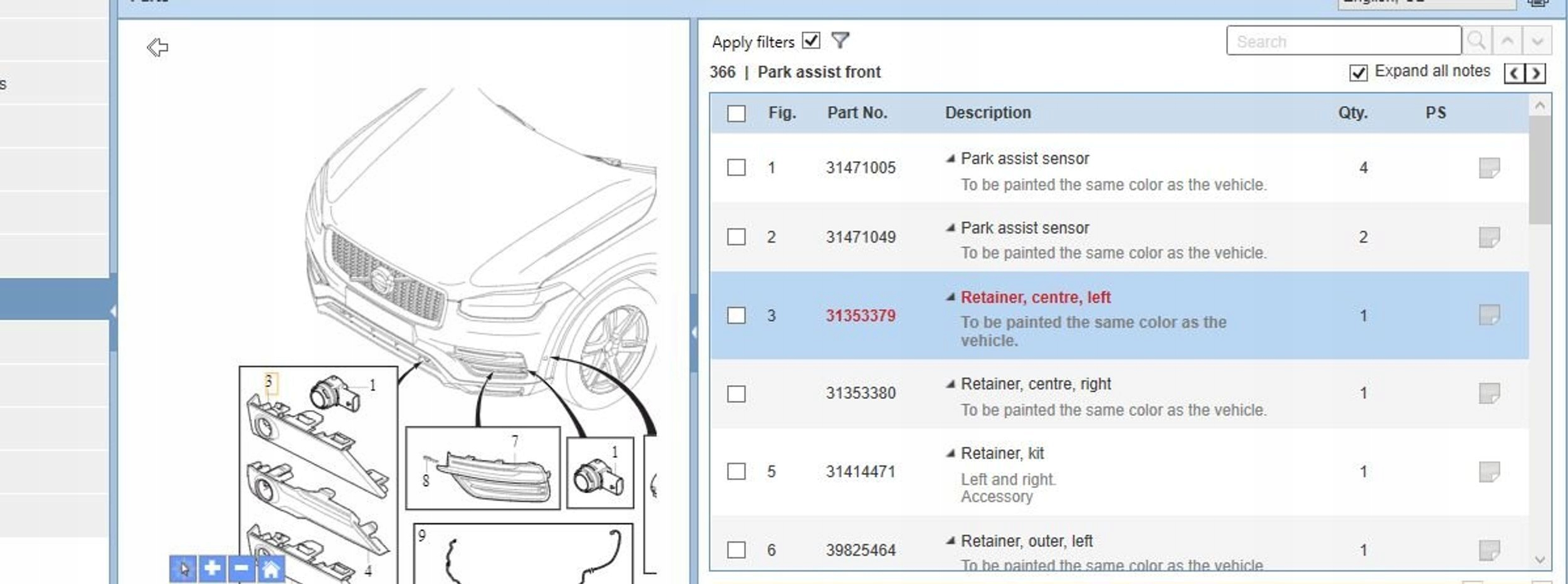Image resolution: width=1568 pixels, height=584 pixels.
Task: Click the 'Left and right.' note text
Action: pos(1009,479)
